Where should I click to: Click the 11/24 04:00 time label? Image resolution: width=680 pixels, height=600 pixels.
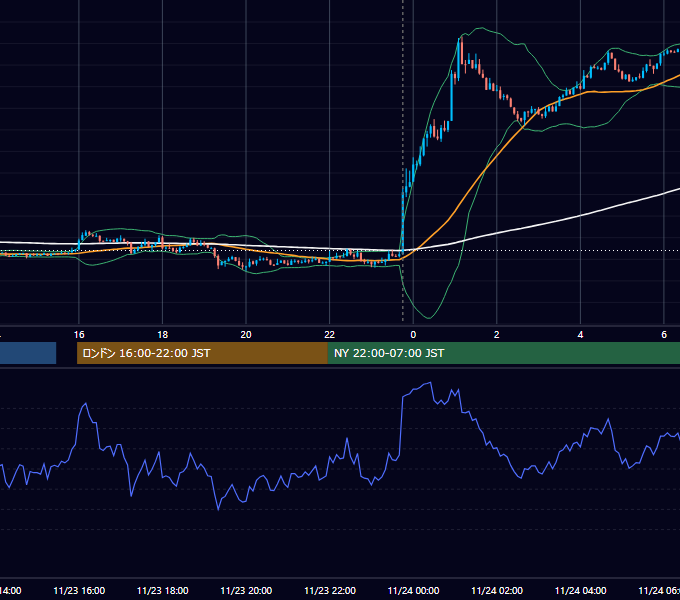point(581,590)
